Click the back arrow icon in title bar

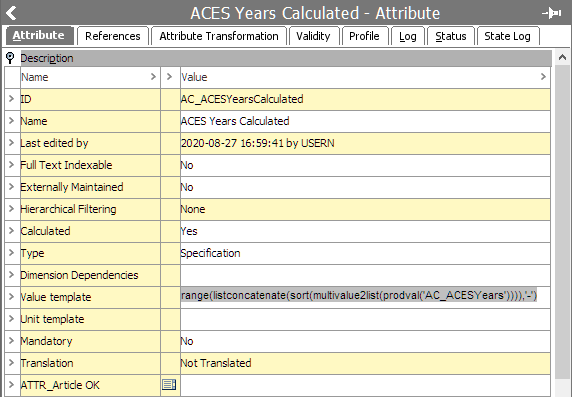[x=11, y=13]
